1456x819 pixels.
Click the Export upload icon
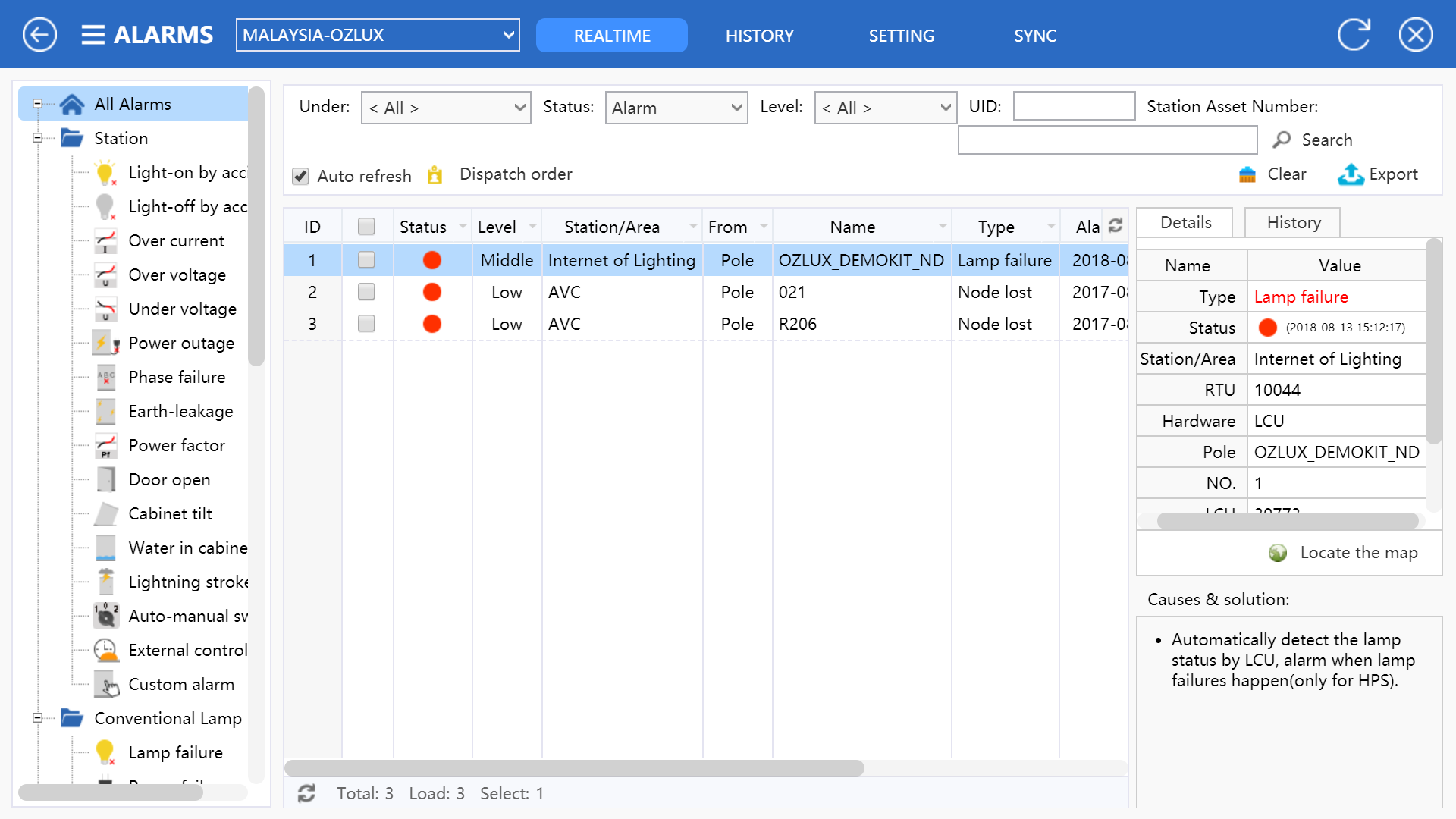point(1350,174)
